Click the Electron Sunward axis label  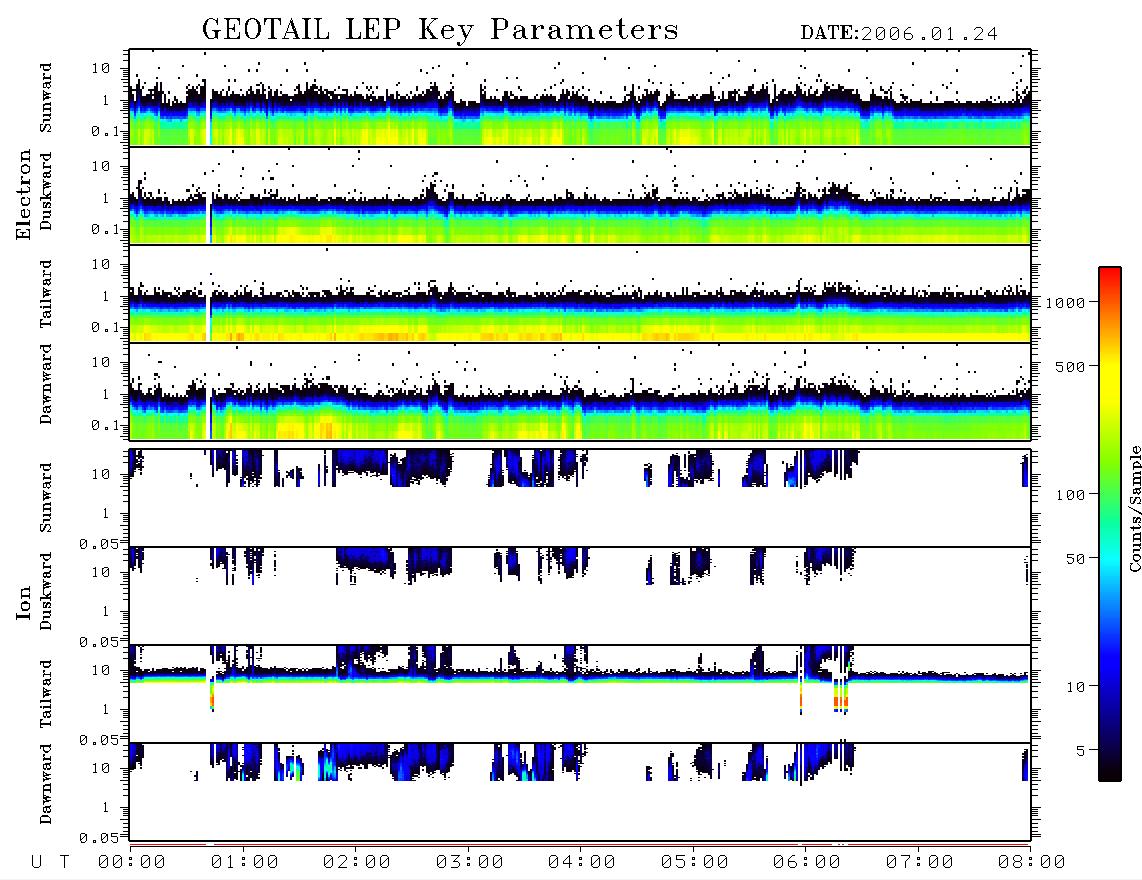tap(45, 98)
